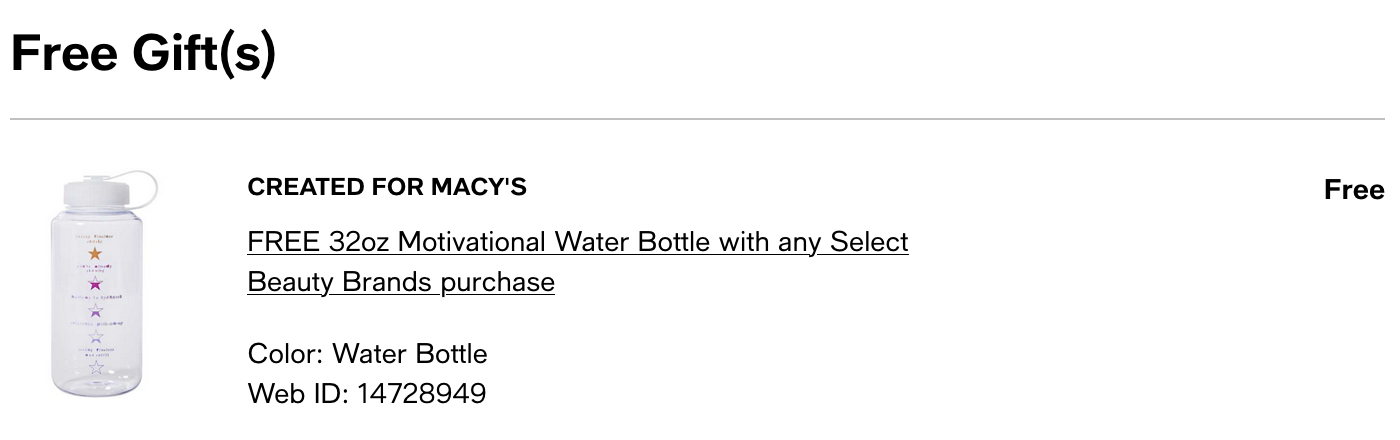Click the 'Color: Water Bottle' text
The image size is (1400, 440).
coord(368,354)
